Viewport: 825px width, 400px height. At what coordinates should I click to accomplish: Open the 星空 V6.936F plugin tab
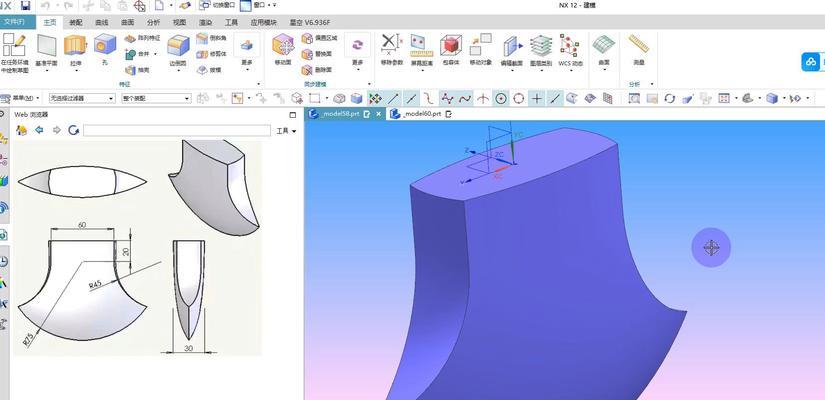(310, 23)
